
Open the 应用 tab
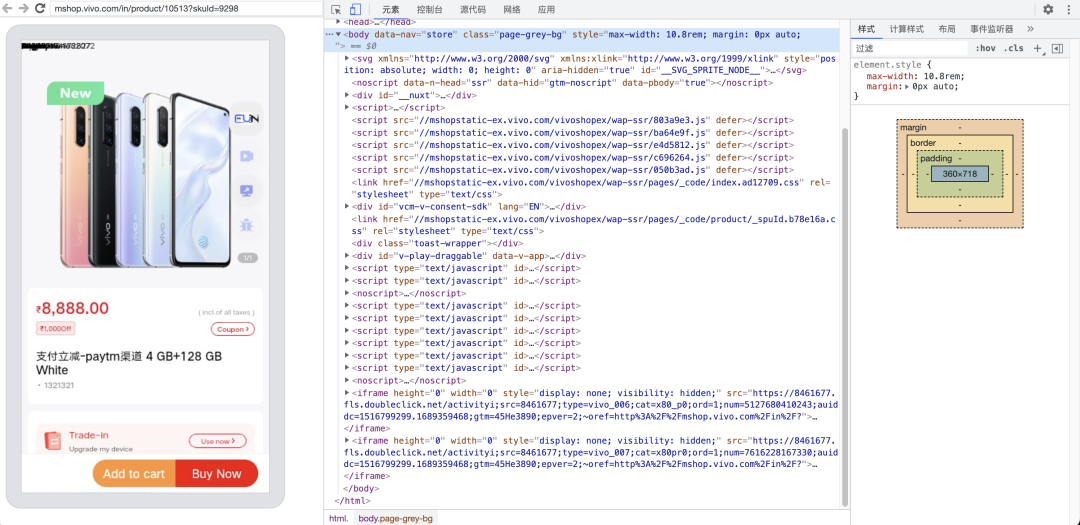[x=546, y=10]
